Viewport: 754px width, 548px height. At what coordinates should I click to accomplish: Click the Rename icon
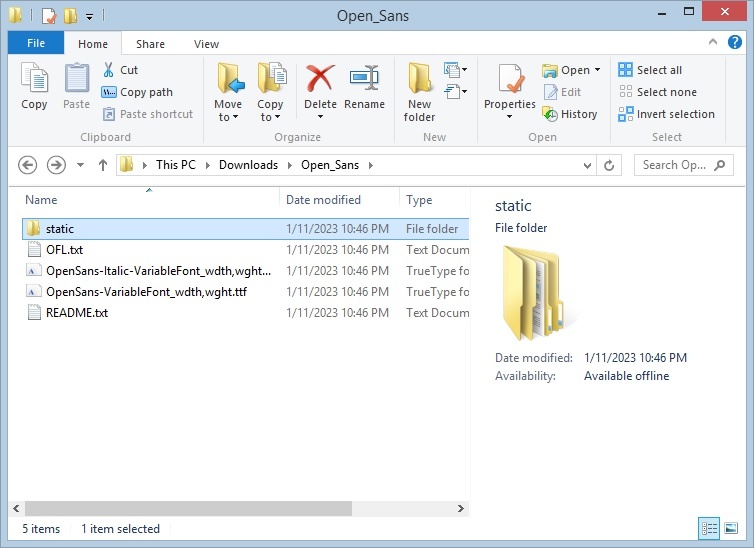point(364,78)
